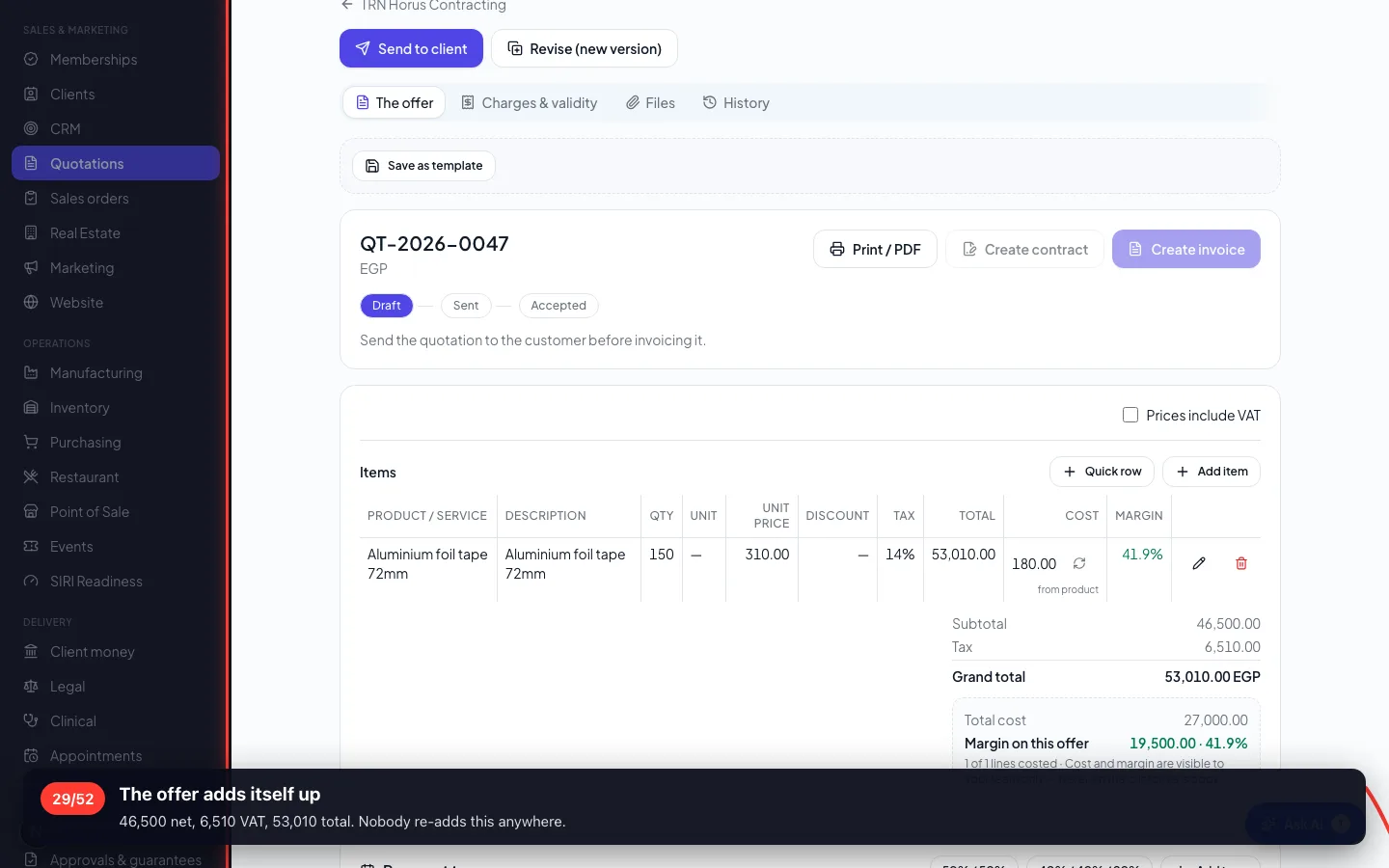Click the Purchasing cart icon
Screen dimensions: 1389x868
click(x=31, y=443)
